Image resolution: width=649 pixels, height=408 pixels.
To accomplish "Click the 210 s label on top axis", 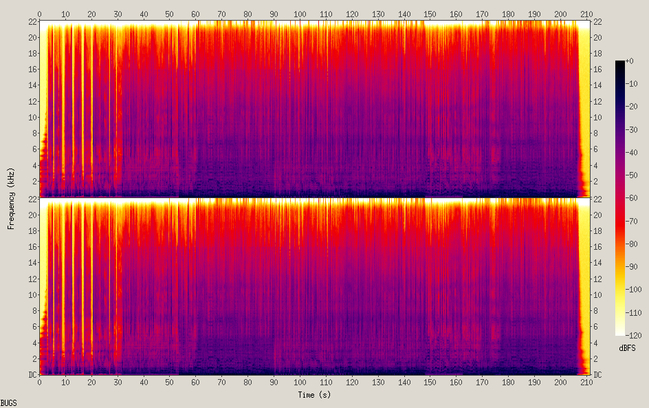I will 587,14.
